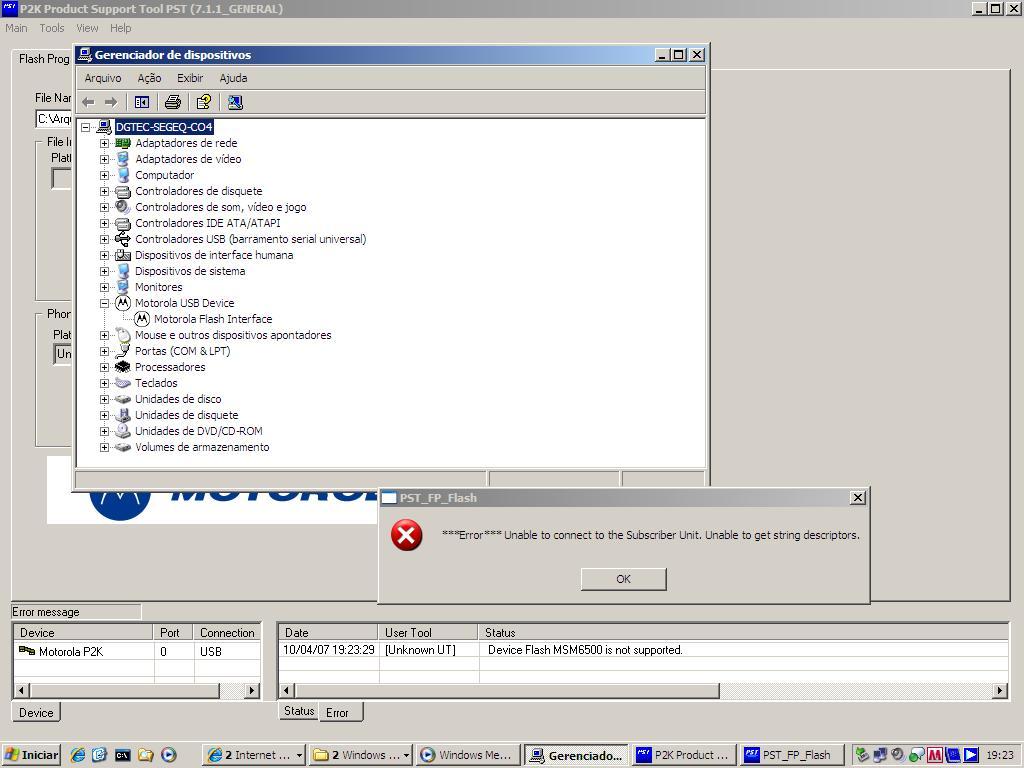Image resolution: width=1024 pixels, height=768 pixels.
Task: Open the Arquivo menu
Action: click(x=103, y=78)
